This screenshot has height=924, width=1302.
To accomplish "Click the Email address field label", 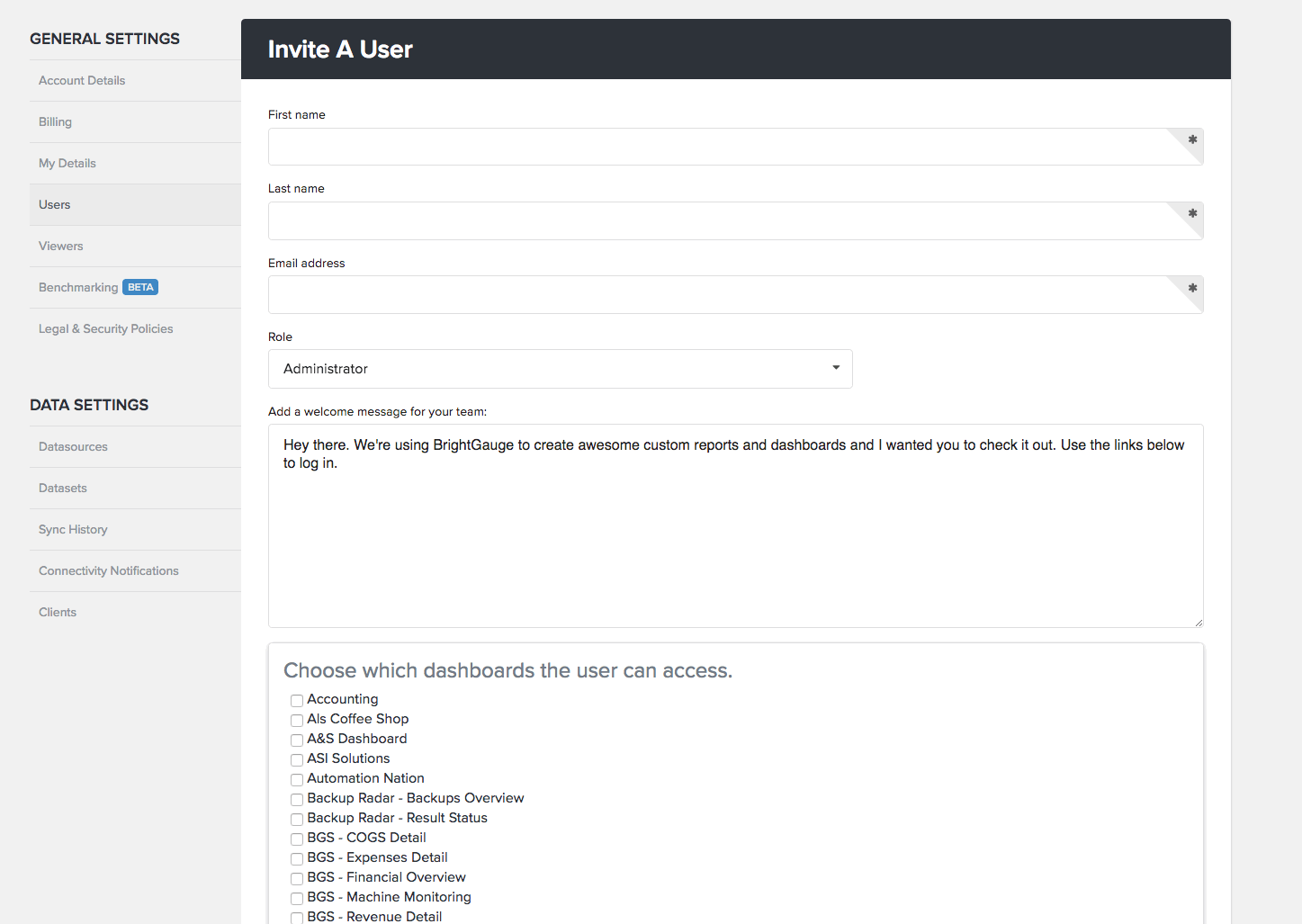I will pyautogui.click(x=306, y=263).
